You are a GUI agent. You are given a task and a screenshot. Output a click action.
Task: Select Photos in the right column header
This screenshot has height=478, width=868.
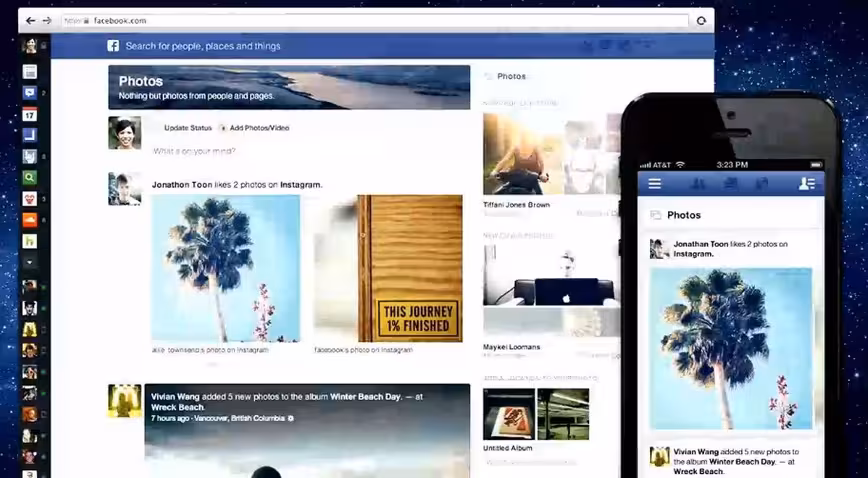click(x=511, y=76)
